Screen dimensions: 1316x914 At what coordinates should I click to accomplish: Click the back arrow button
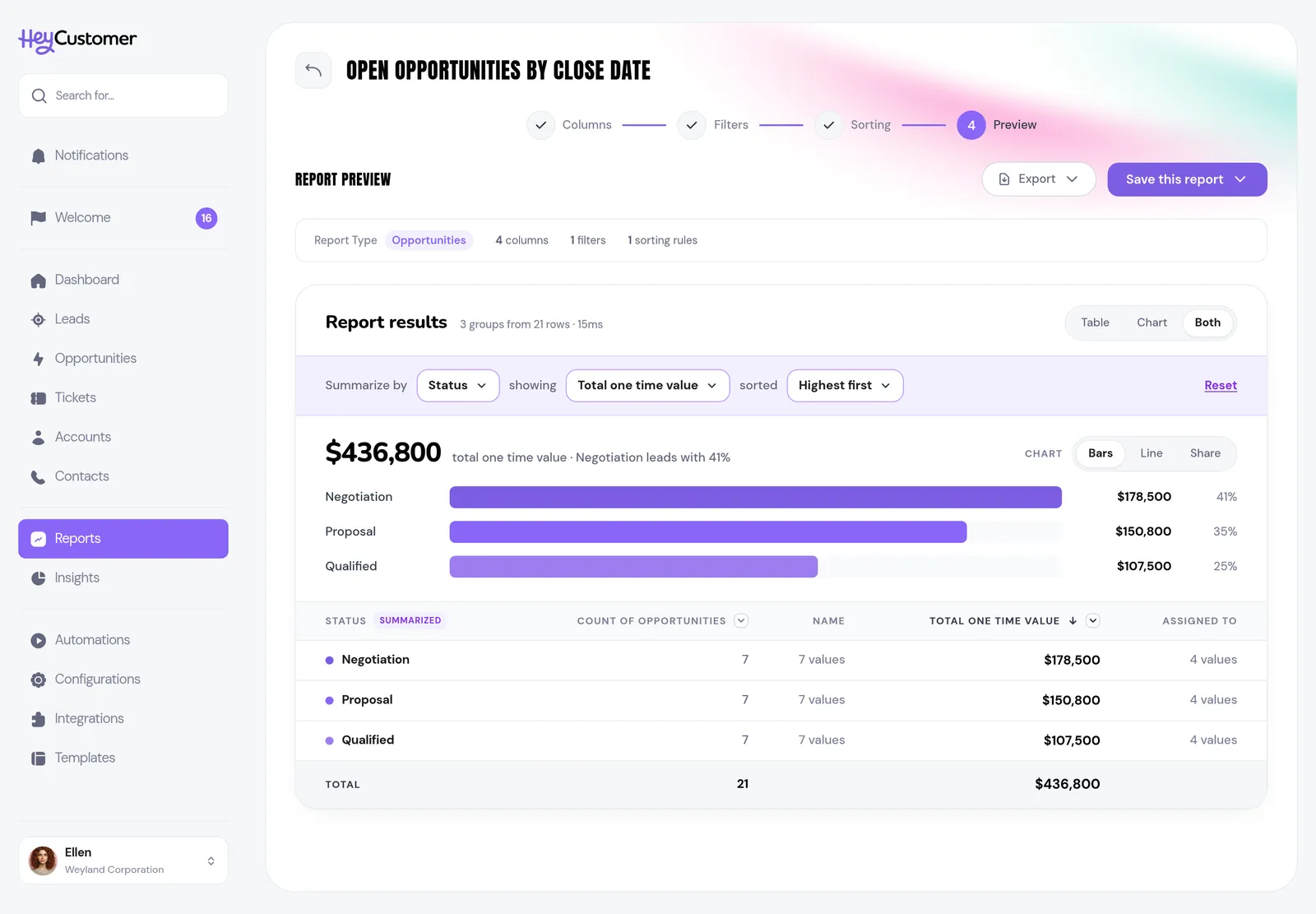pos(313,71)
